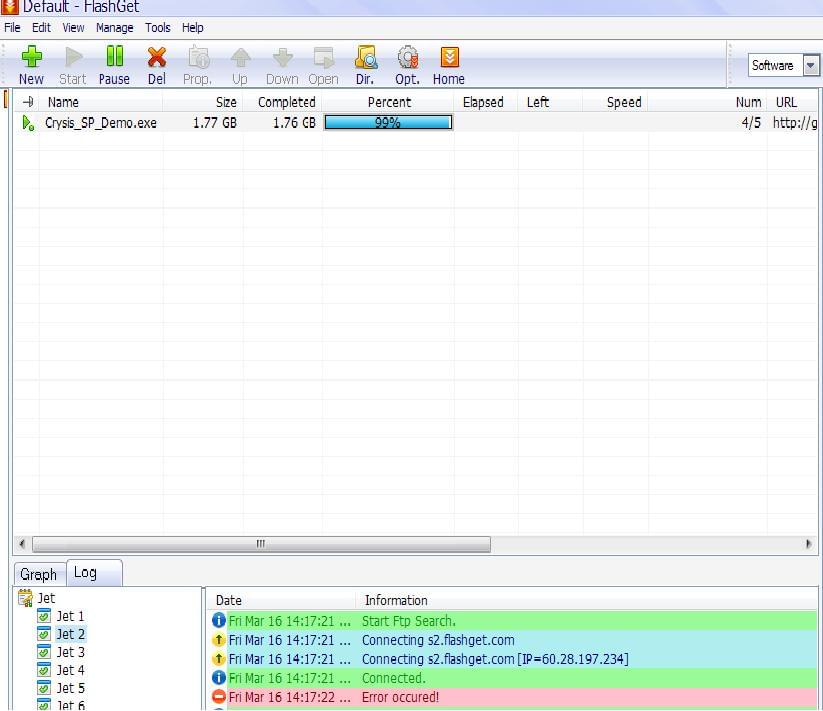823x711 pixels.
Task: Select the Jet 1 tree label
Action: tap(70, 616)
